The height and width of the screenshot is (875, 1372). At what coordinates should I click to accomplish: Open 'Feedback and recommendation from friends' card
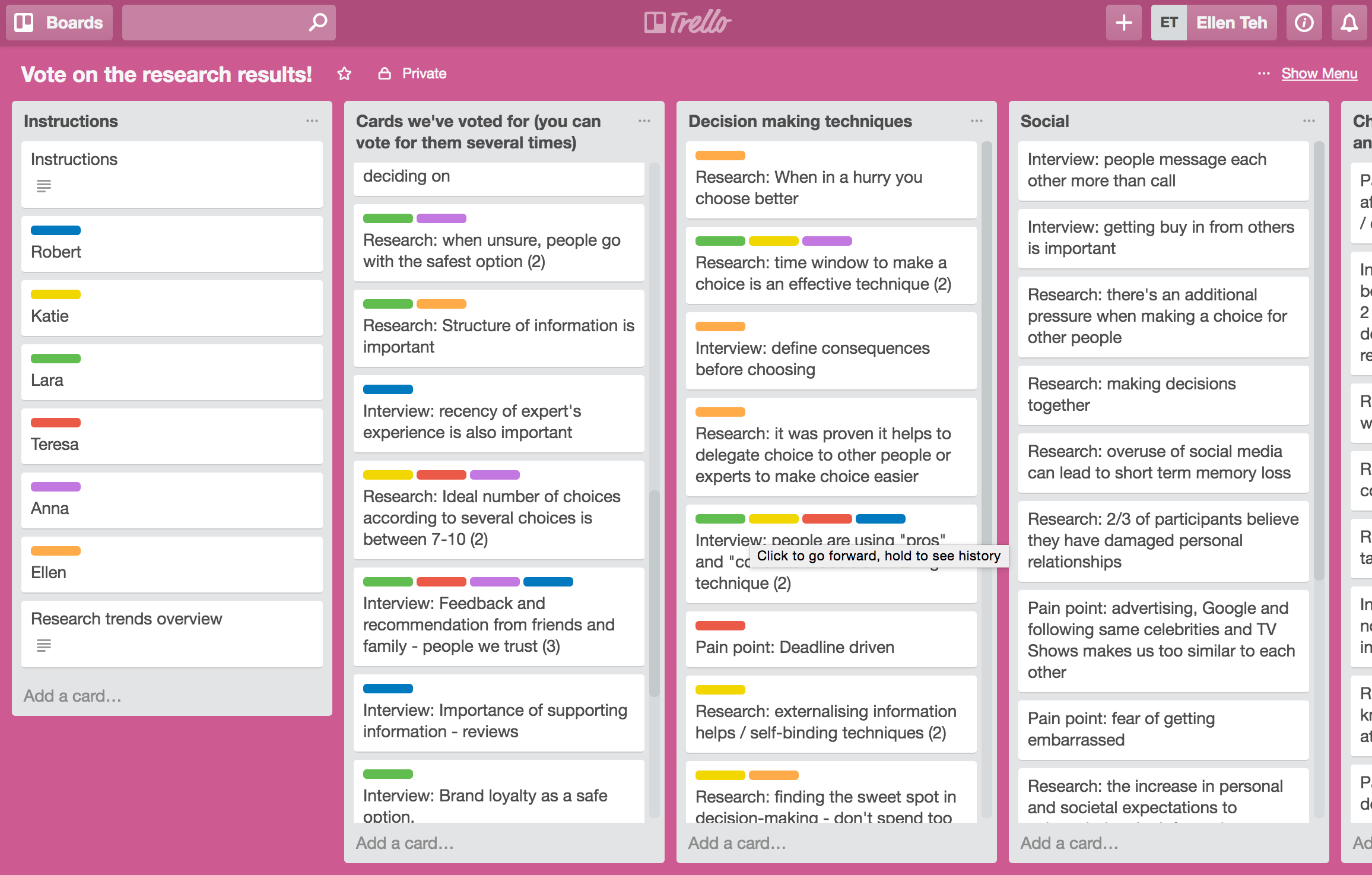(499, 617)
